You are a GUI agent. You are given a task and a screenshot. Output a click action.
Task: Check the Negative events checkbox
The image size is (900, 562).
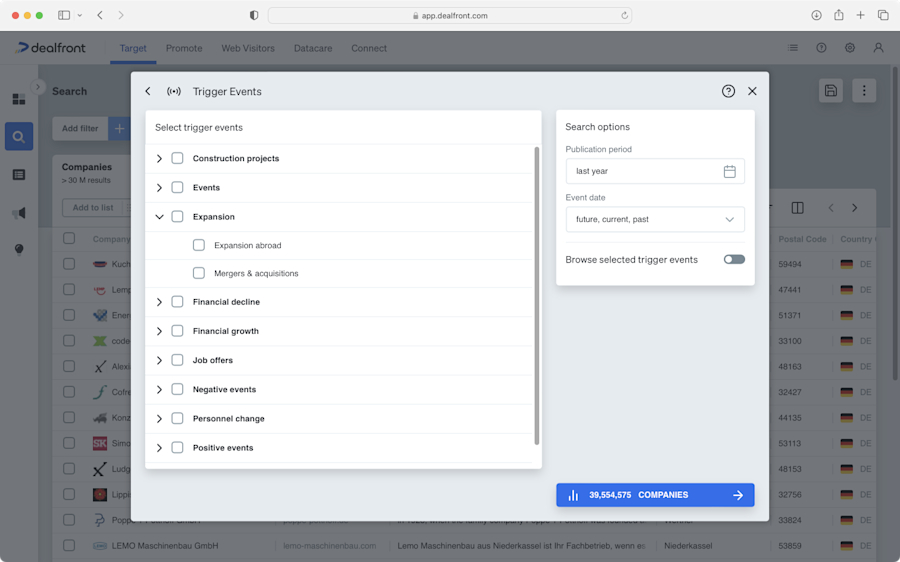click(177, 390)
